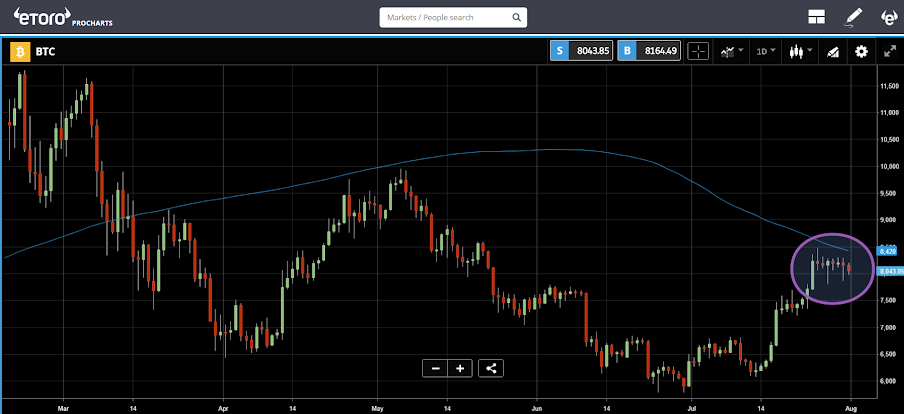Open the eToro bull icon menu

click(888, 17)
